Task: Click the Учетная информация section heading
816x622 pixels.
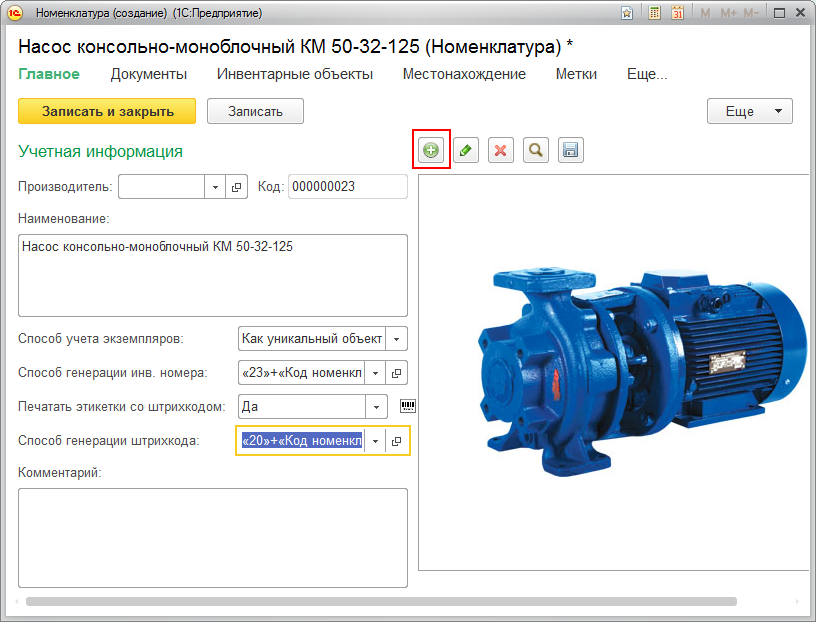Action: pyautogui.click(x=100, y=151)
